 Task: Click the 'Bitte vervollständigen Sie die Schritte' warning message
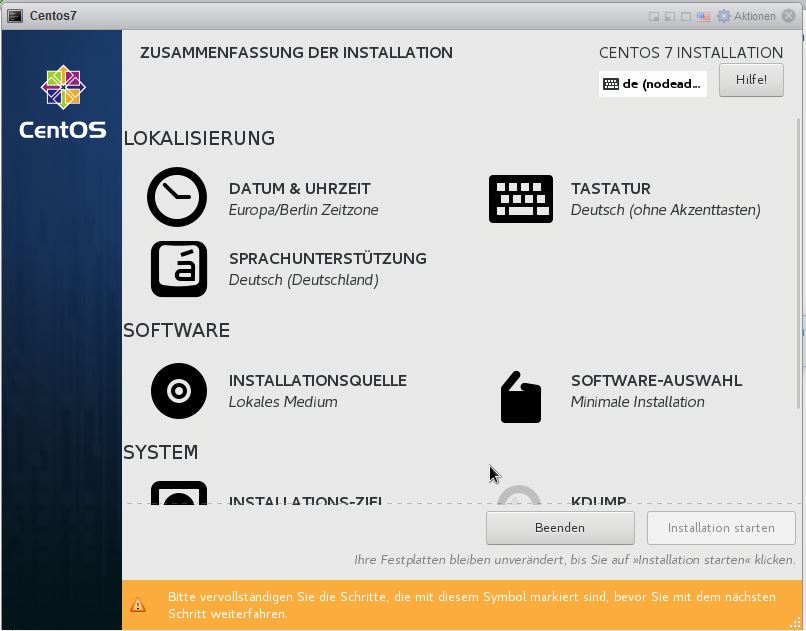tap(472, 605)
